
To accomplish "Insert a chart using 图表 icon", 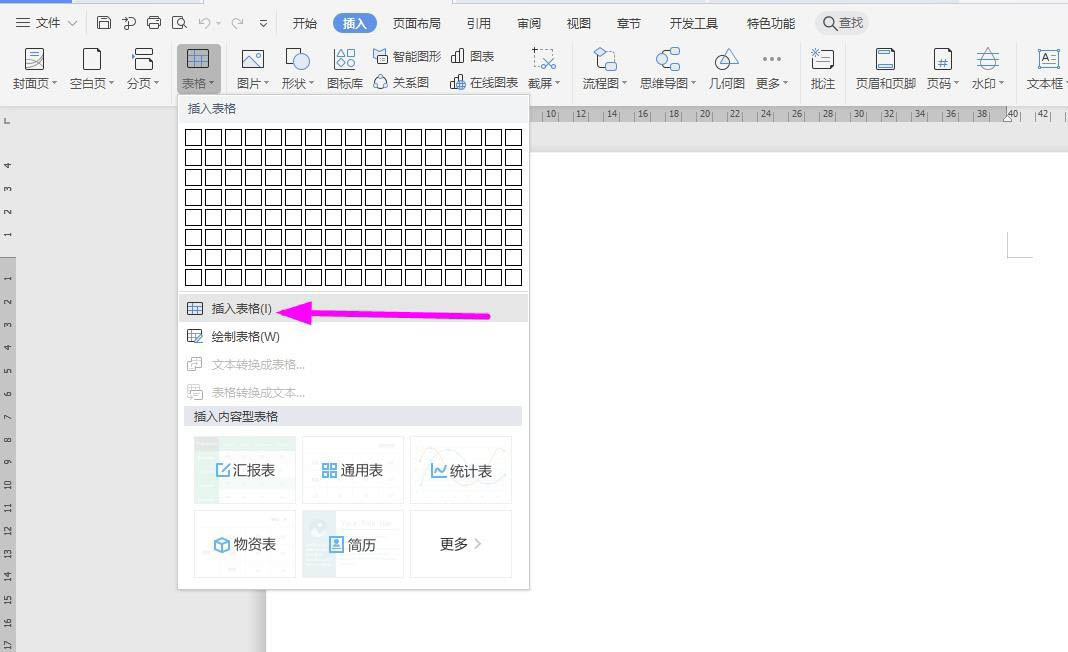I will pyautogui.click(x=473, y=57).
